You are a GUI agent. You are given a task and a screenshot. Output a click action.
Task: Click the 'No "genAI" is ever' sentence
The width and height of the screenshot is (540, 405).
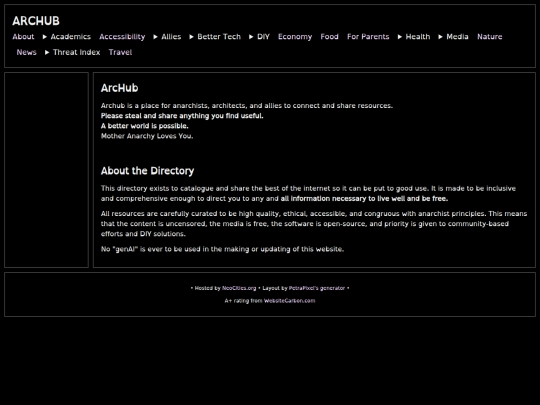(222, 249)
